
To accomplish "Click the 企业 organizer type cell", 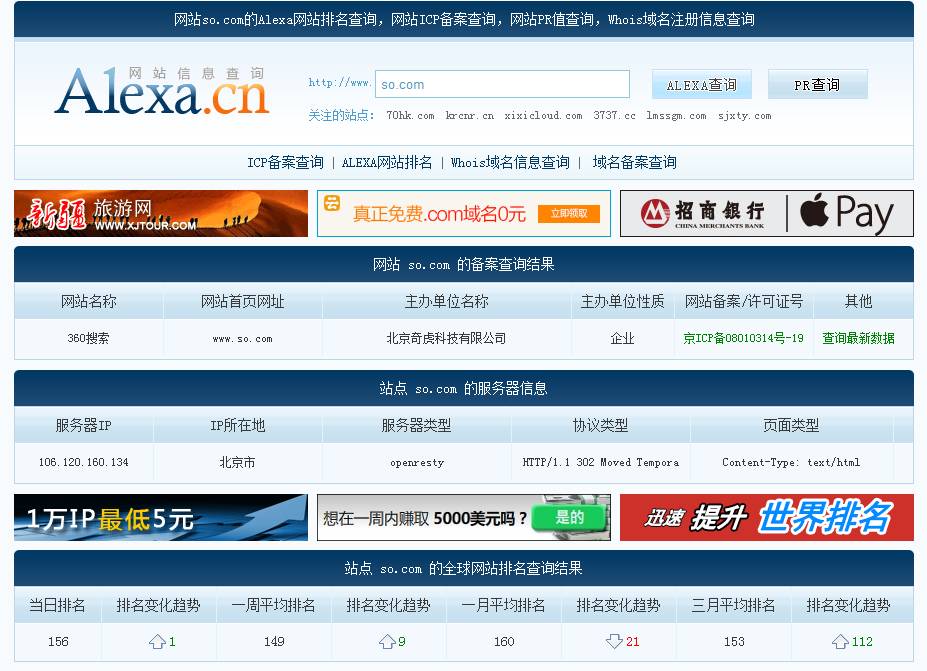I will coord(623,339).
